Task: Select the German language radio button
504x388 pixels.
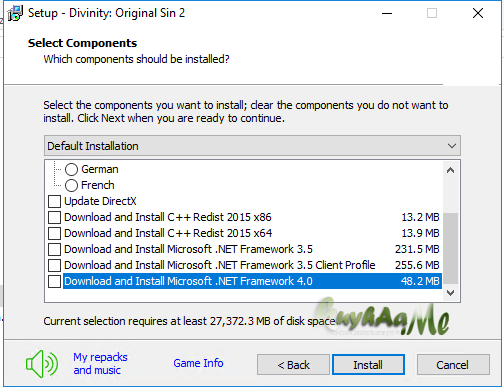Action: (x=71, y=169)
